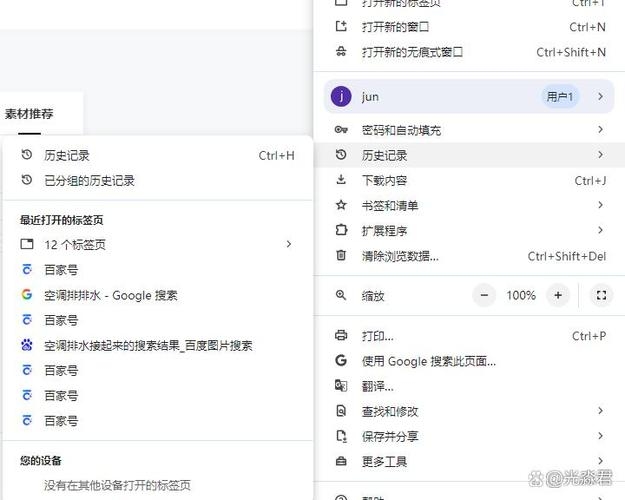The height and width of the screenshot is (500, 625).
Task: Click clock icon beside 历史记录 Ctrl+H
Action: pos(27,155)
